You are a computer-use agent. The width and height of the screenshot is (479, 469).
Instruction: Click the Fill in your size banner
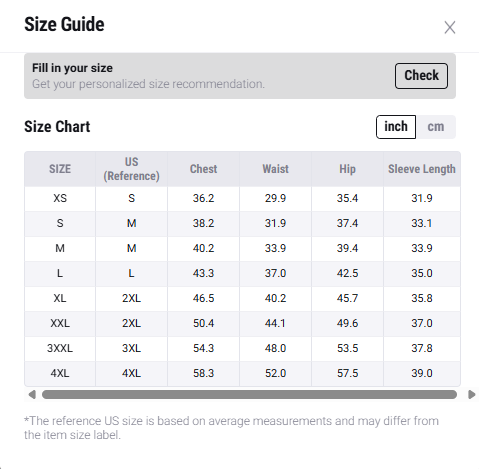240,76
